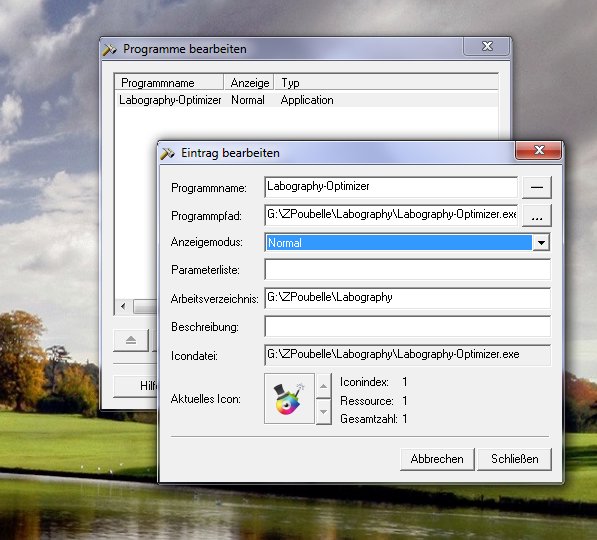This screenshot has width=597, height=540.
Task: Click the Application cell in program list
Action: [x=307, y=100]
